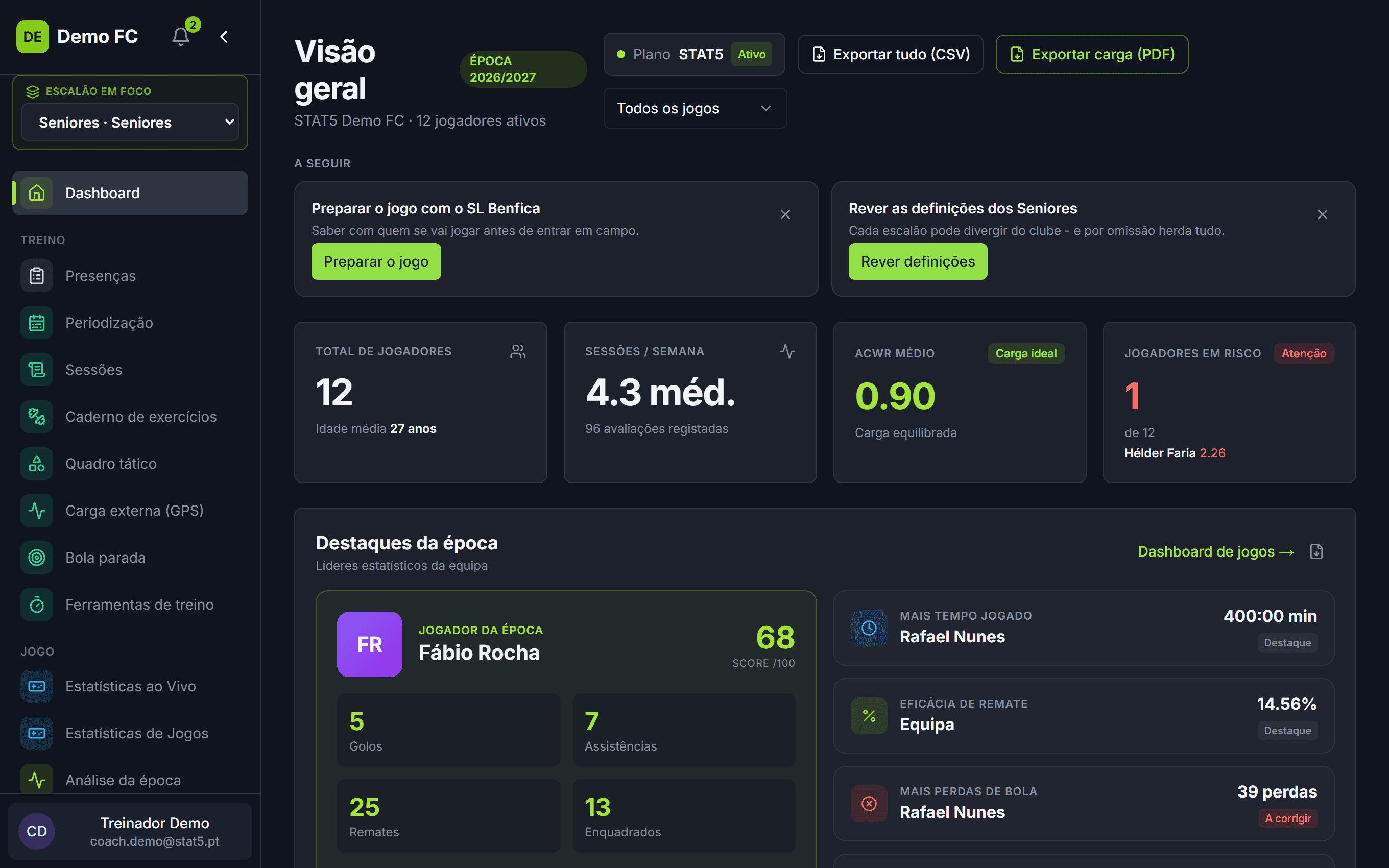Screen dimensions: 1389x868
Task: Click the Estatísticas ao Vivo scoreboard icon
Action: 37,686
